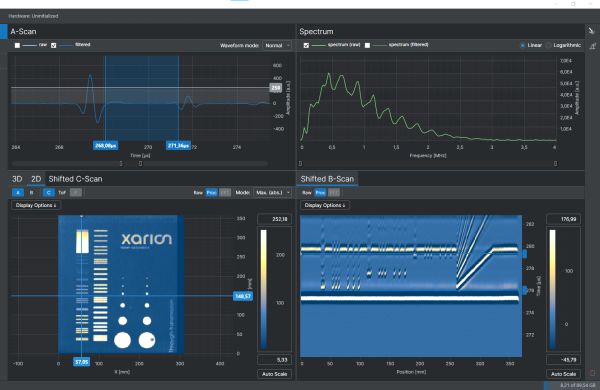Switch to the 3D tab

click(x=17, y=179)
